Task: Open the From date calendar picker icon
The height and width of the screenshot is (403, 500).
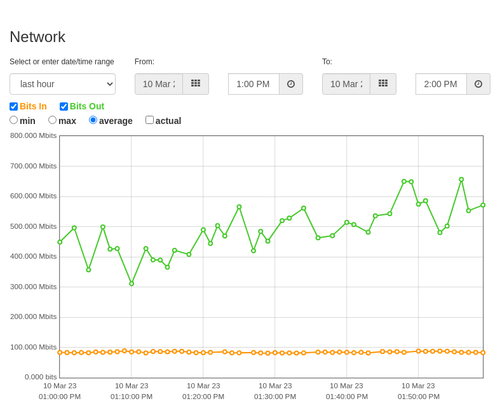Action: pos(196,84)
